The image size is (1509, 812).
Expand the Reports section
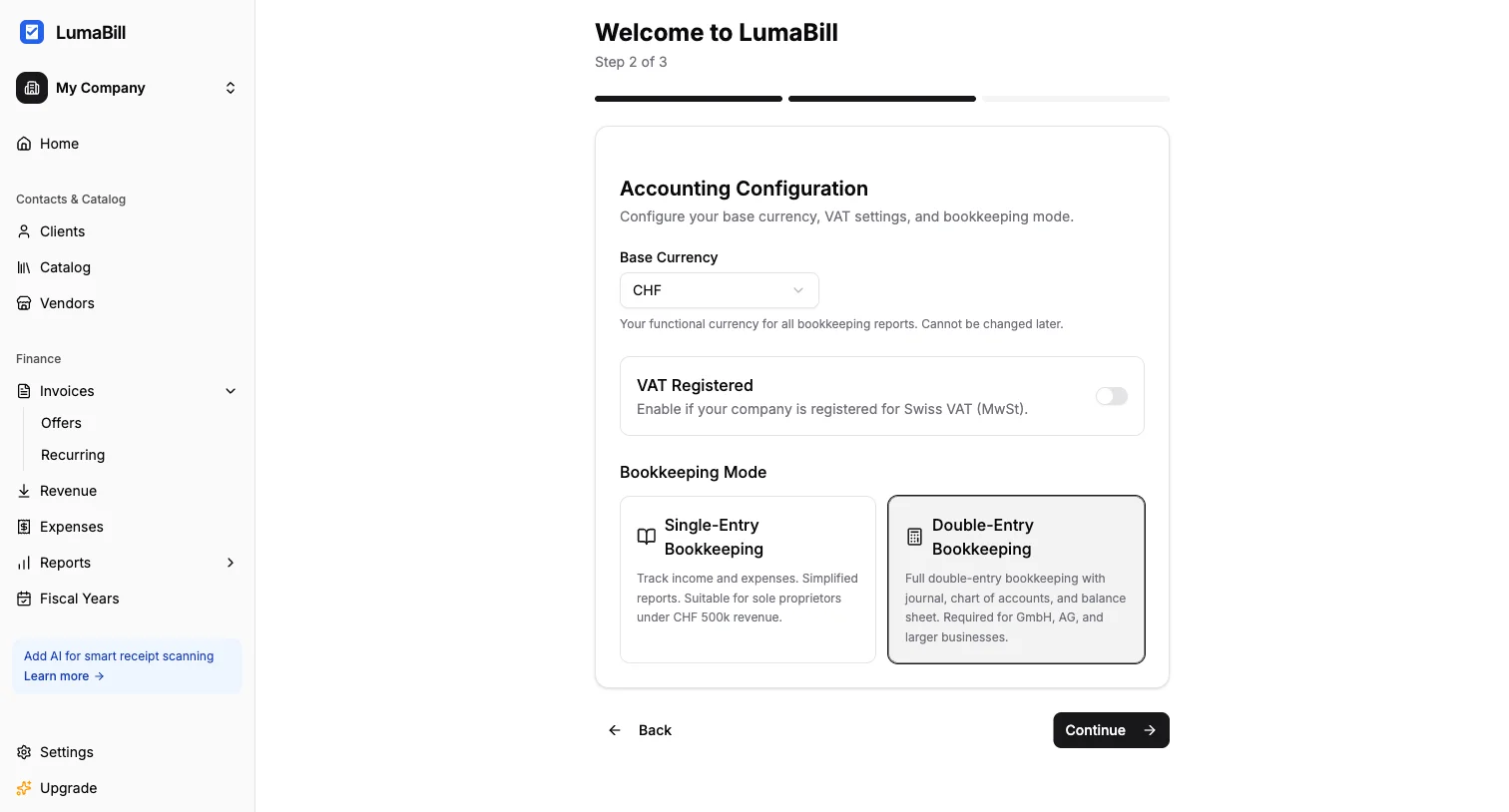click(231, 563)
